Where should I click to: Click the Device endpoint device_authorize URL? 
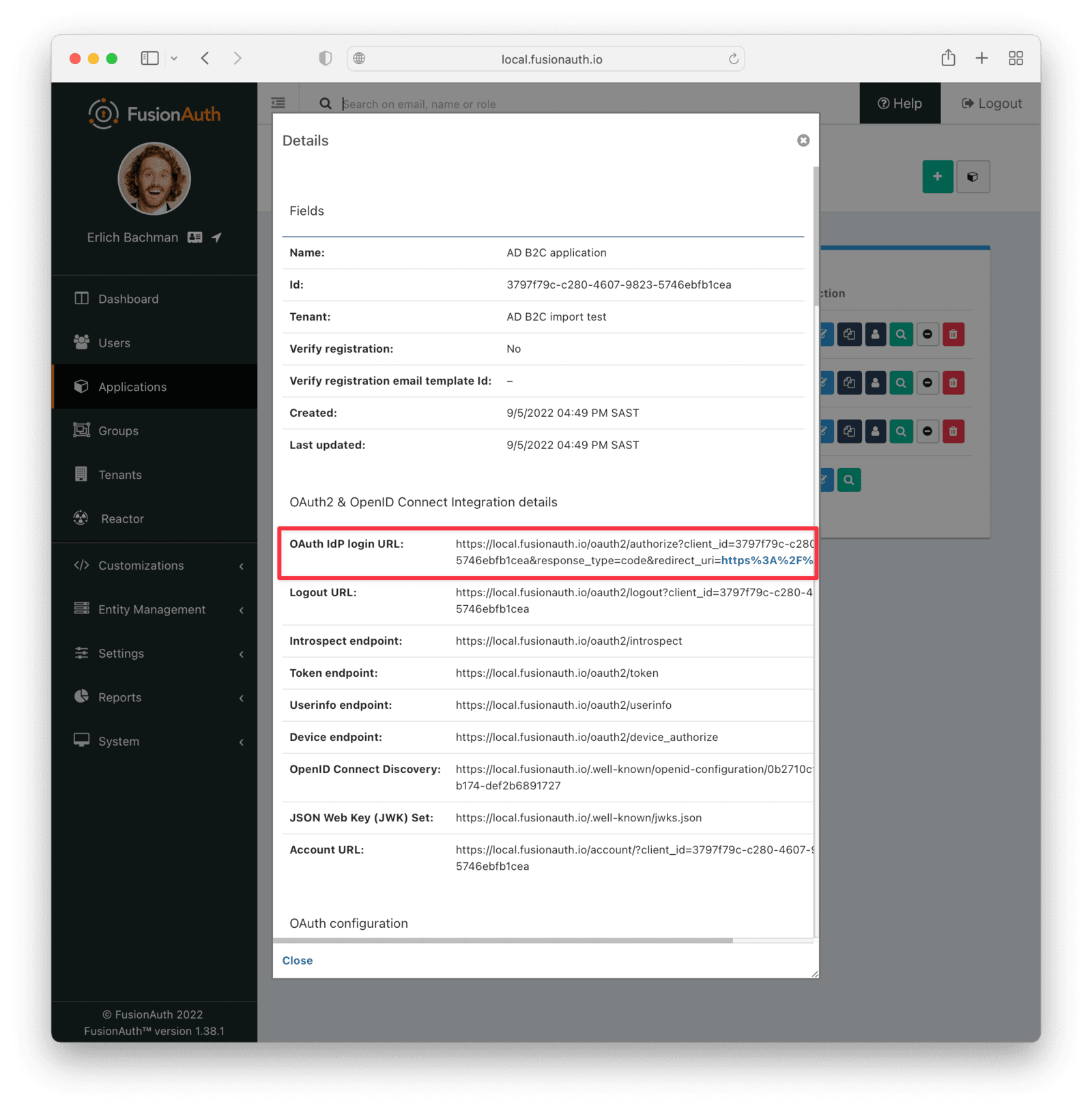pyautogui.click(x=587, y=737)
